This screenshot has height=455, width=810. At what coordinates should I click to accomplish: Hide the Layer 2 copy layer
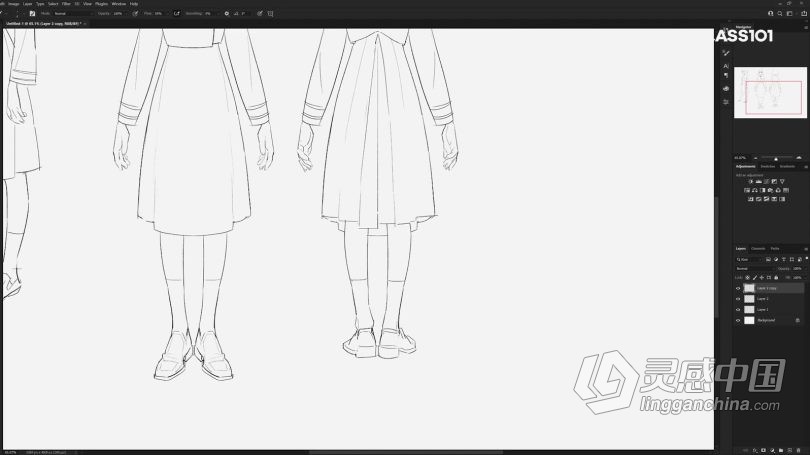[x=738, y=288]
